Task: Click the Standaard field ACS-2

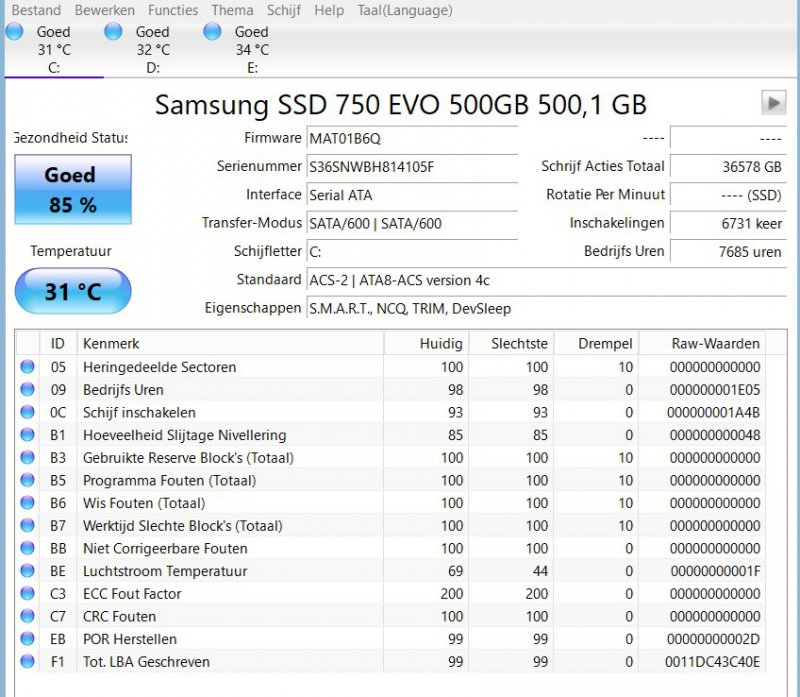Action: 546,280
